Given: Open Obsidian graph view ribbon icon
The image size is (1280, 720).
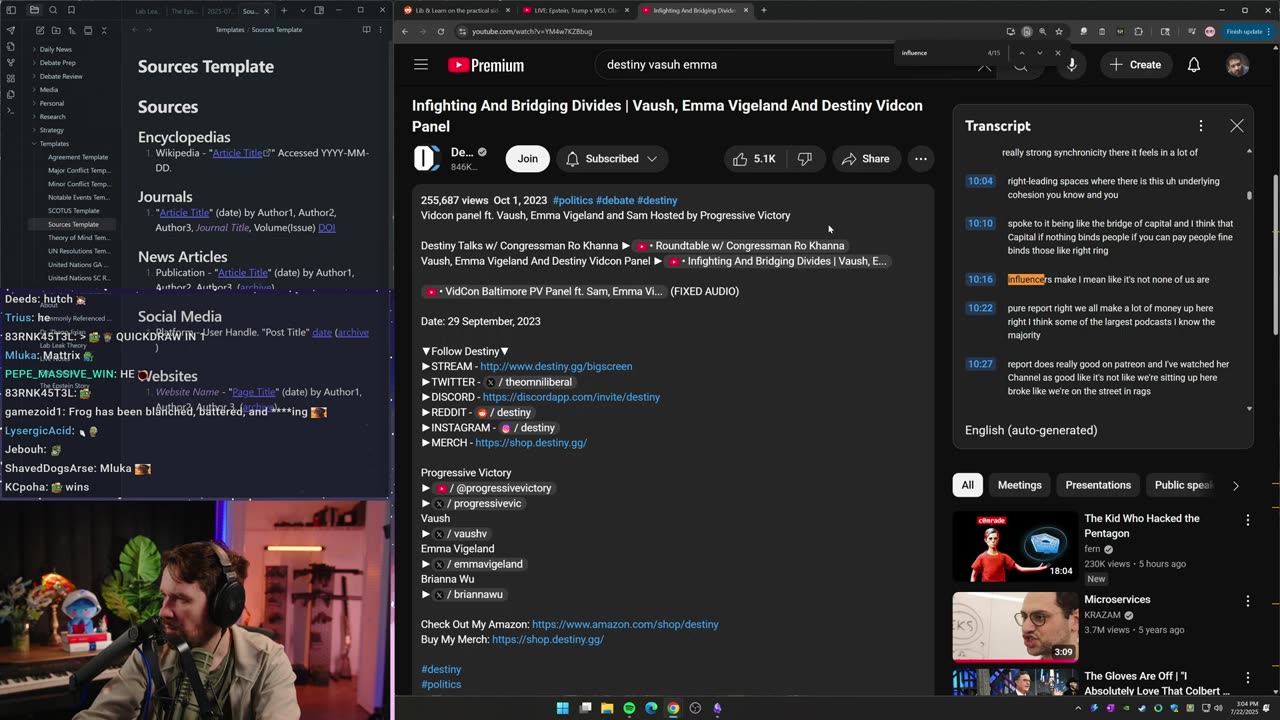Looking at the screenshot, I should [x=10, y=62].
